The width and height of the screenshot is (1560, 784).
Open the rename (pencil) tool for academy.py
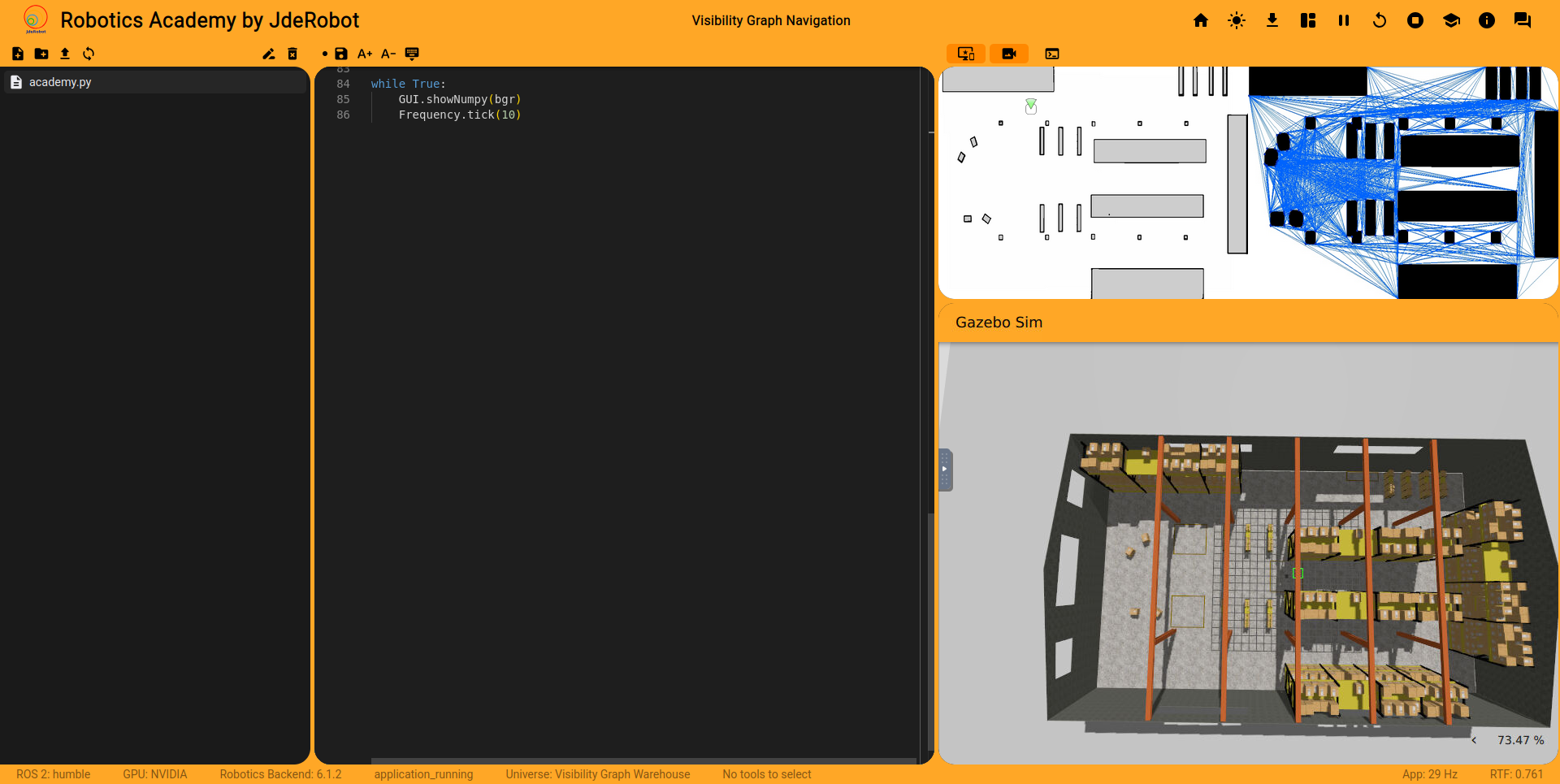click(x=269, y=54)
